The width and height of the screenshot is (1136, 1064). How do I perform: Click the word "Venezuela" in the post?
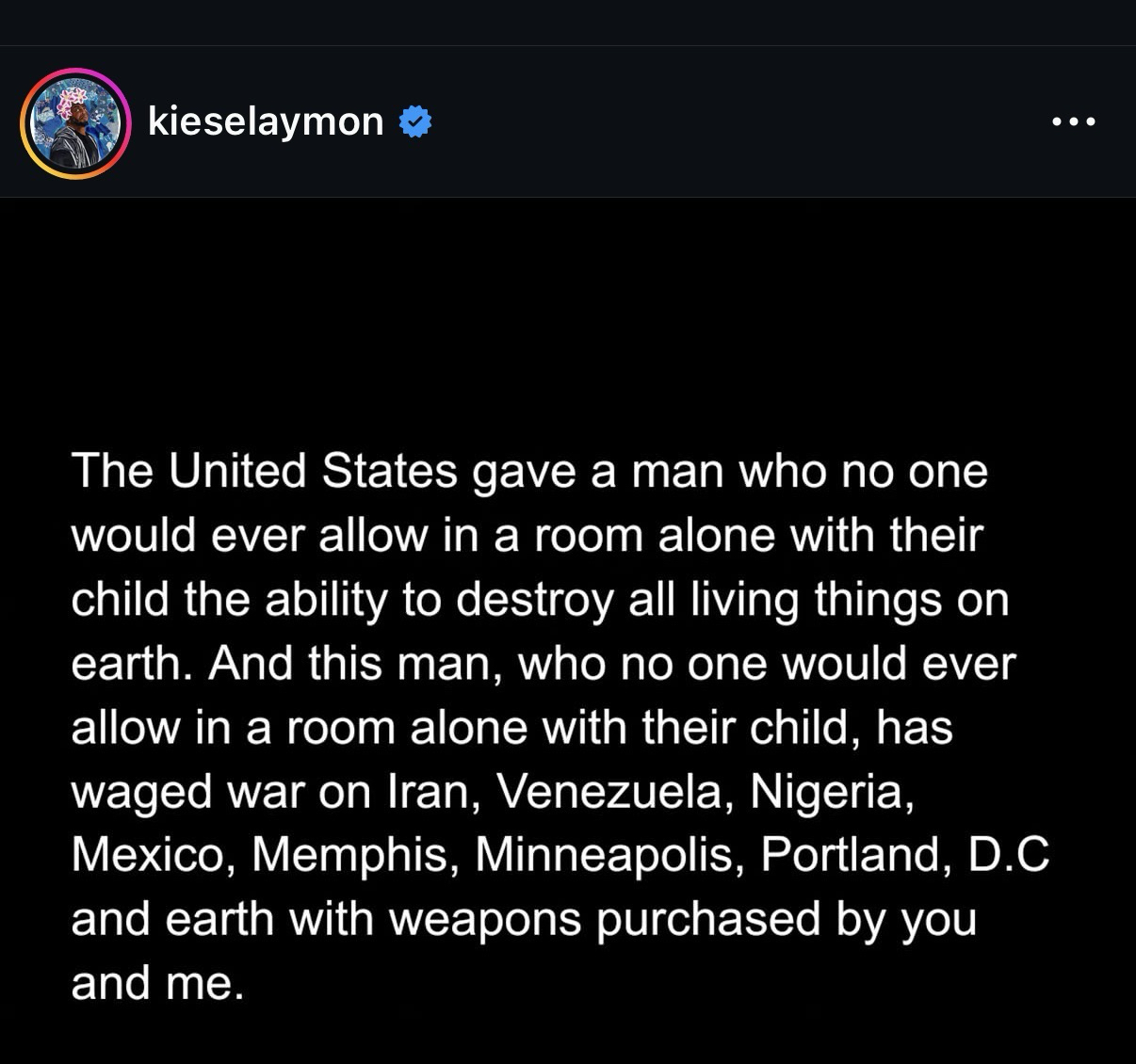(609, 791)
